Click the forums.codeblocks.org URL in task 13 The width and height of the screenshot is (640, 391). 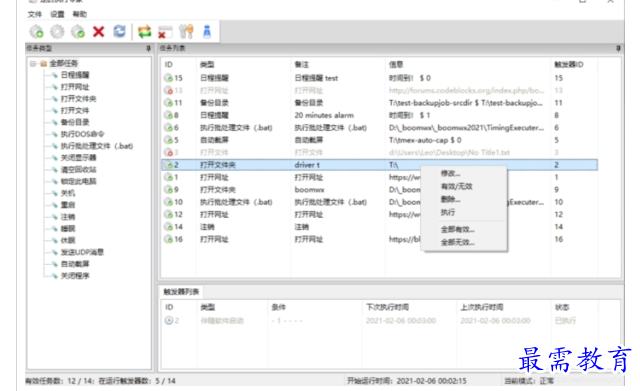(x=466, y=90)
